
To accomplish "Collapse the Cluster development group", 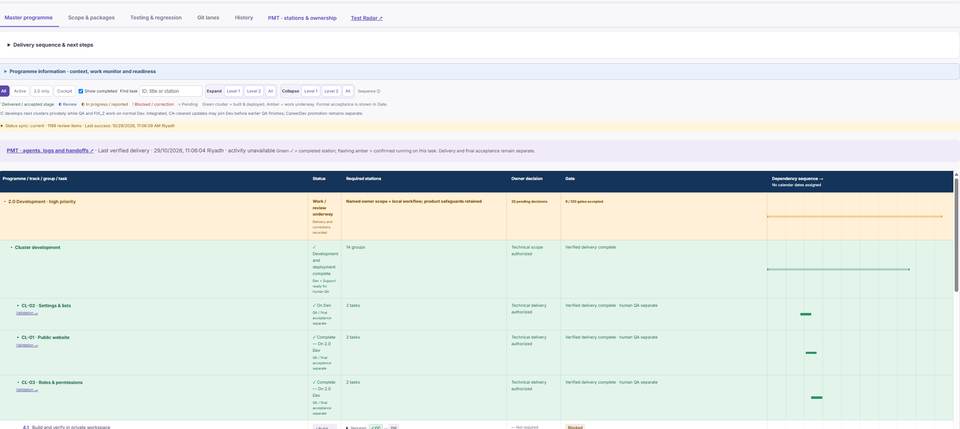I will pyautogui.click(x=12, y=247).
